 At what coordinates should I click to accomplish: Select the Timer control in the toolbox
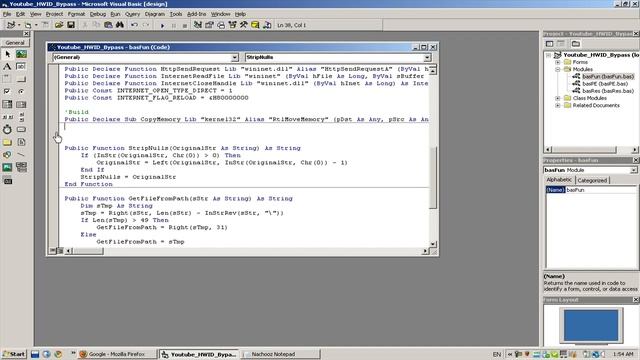7,130
